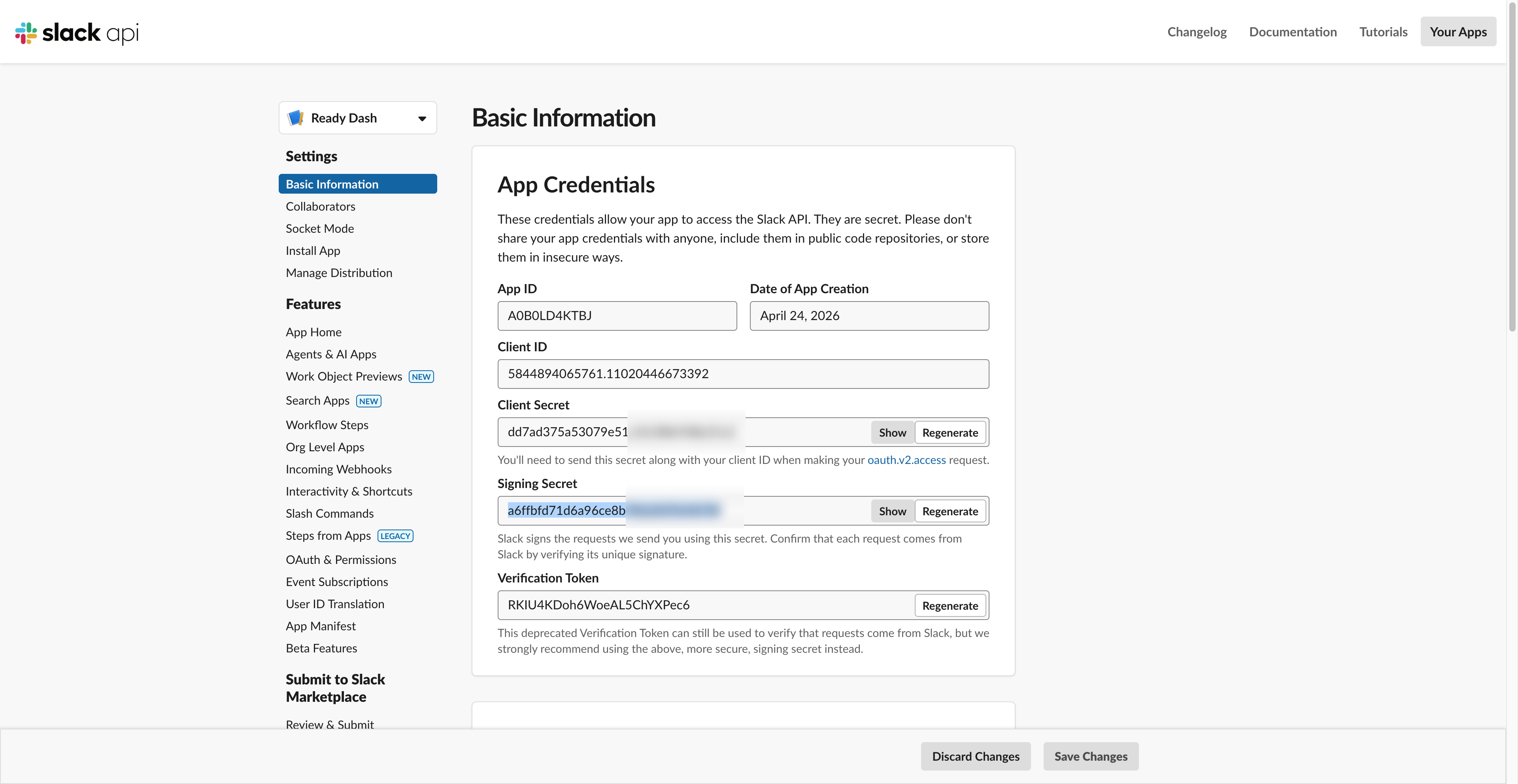
Task: Regenerate the Signing Secret
Action: point(950,511)
